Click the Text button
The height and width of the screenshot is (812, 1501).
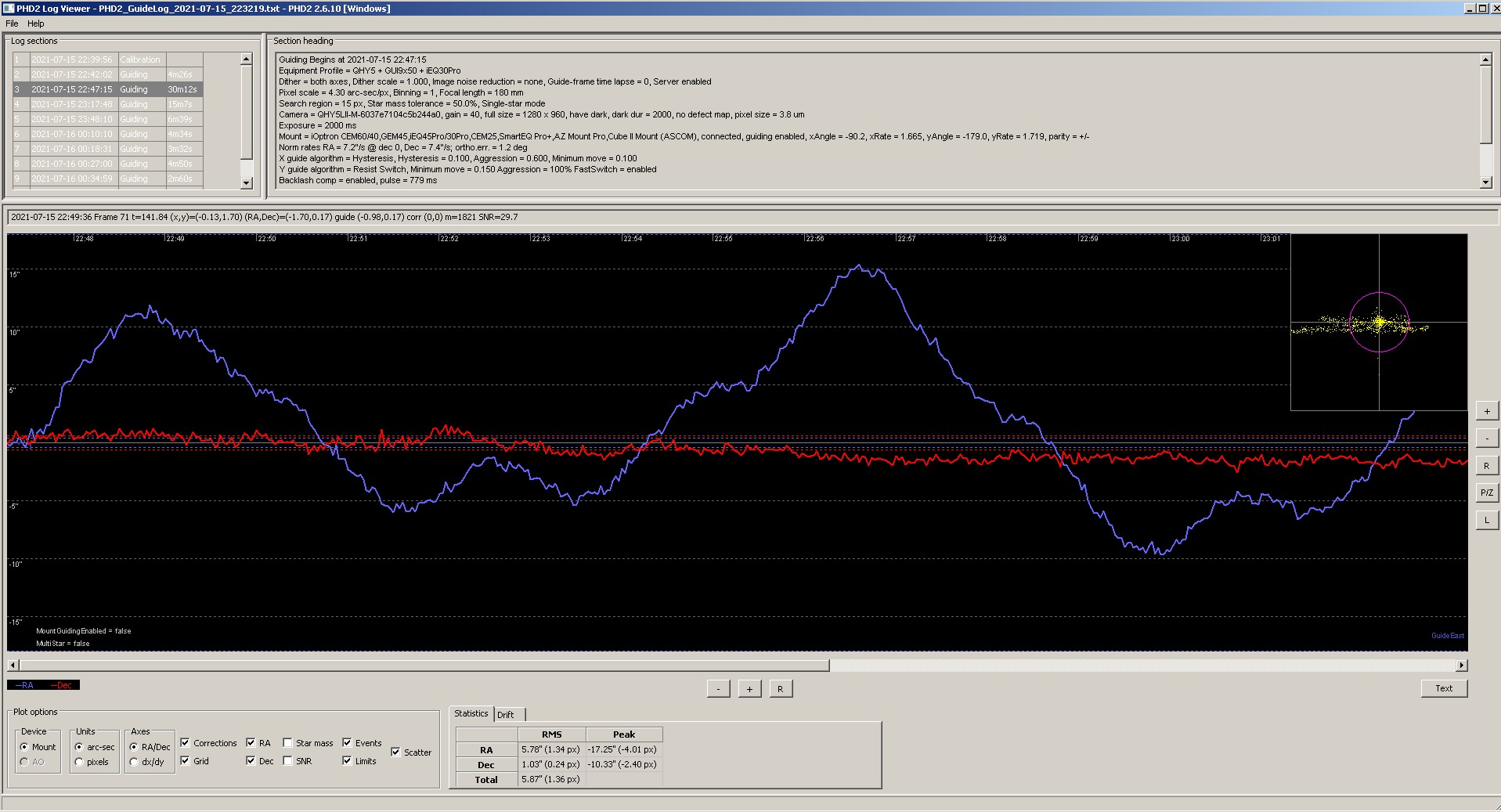point(1444,688)
